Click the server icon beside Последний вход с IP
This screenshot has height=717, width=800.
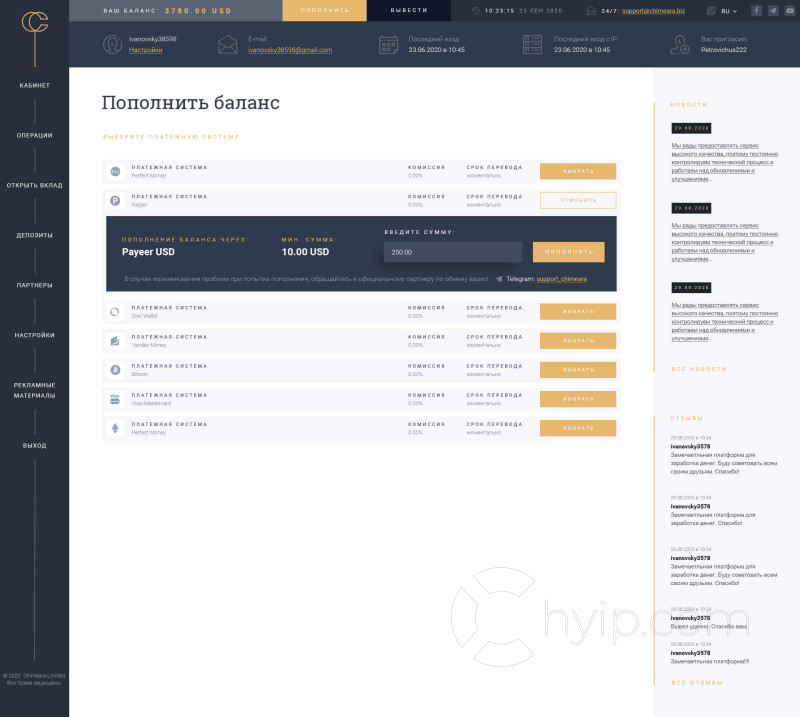(x=532, y=45)
